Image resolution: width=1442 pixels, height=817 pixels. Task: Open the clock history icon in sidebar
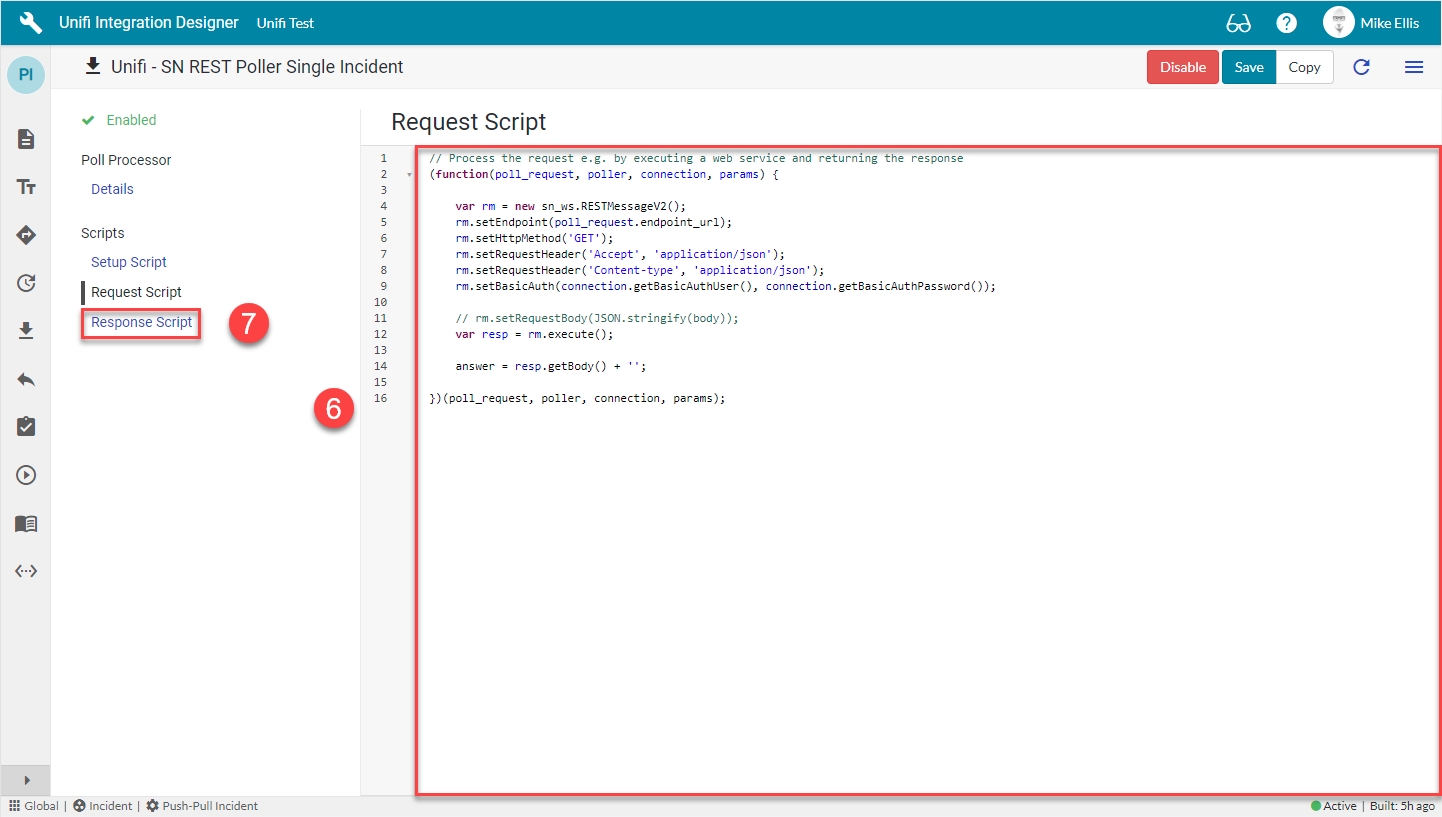(26, 283)
